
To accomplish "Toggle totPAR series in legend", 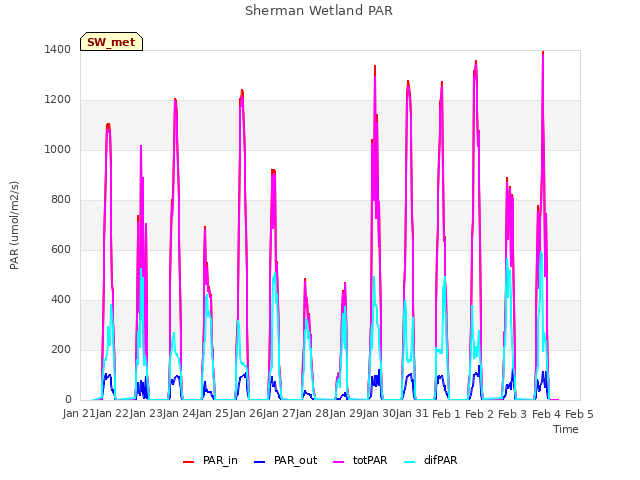I will tap(360, 460).
